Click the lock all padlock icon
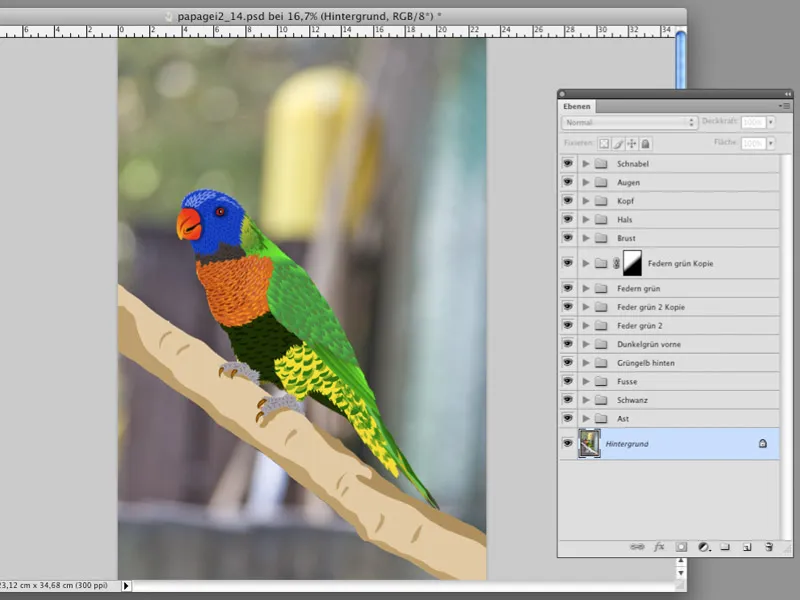800x600 pixels. [645, 143]
